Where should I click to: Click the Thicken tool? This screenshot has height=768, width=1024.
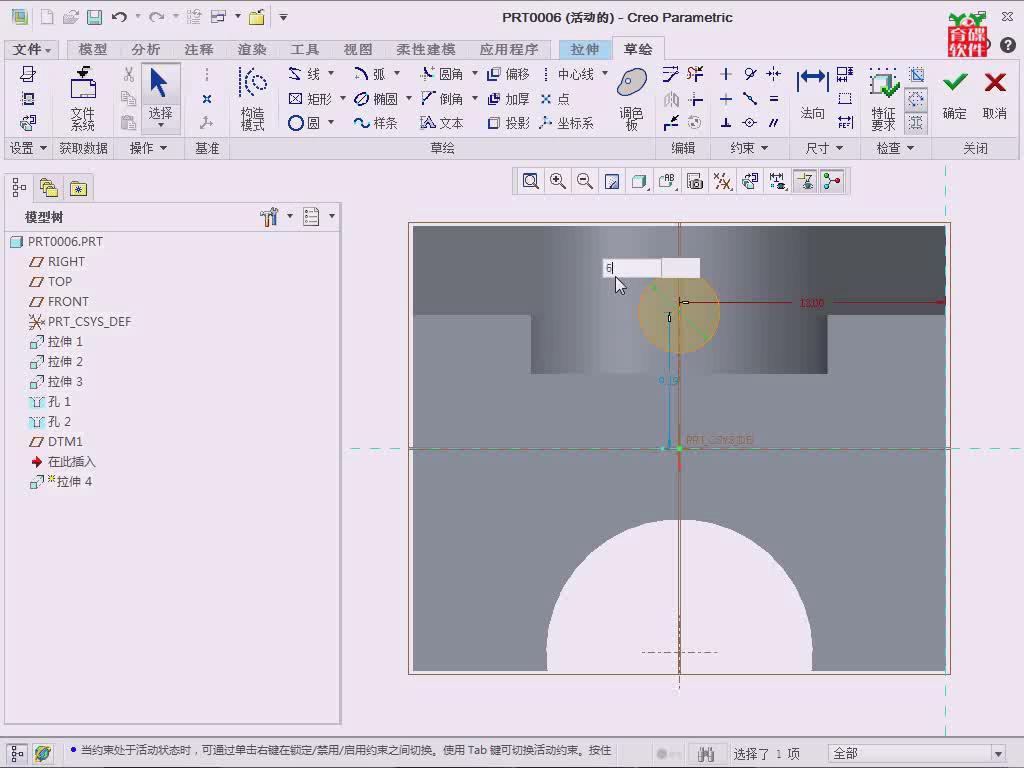point(509,99)
